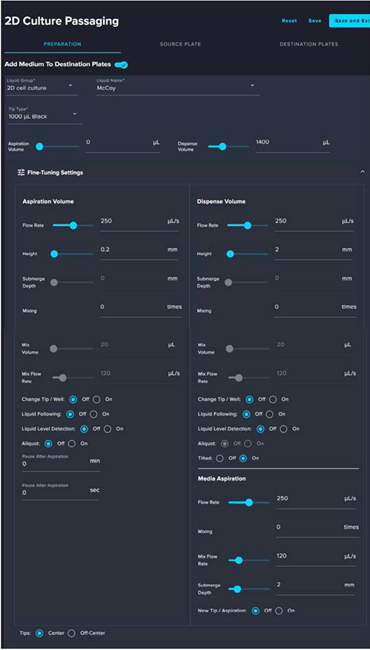The image size is (370, 650).
Task: Select Off for Aspiration Change Tip / Well
Action: coord(73,400)
